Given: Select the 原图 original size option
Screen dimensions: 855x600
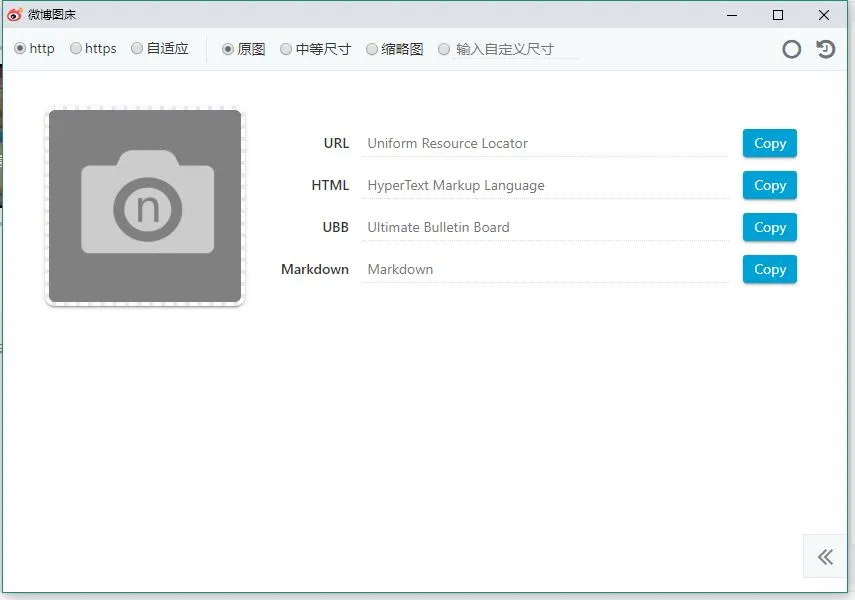Looking at the screenshot, I should coord(228,49).
